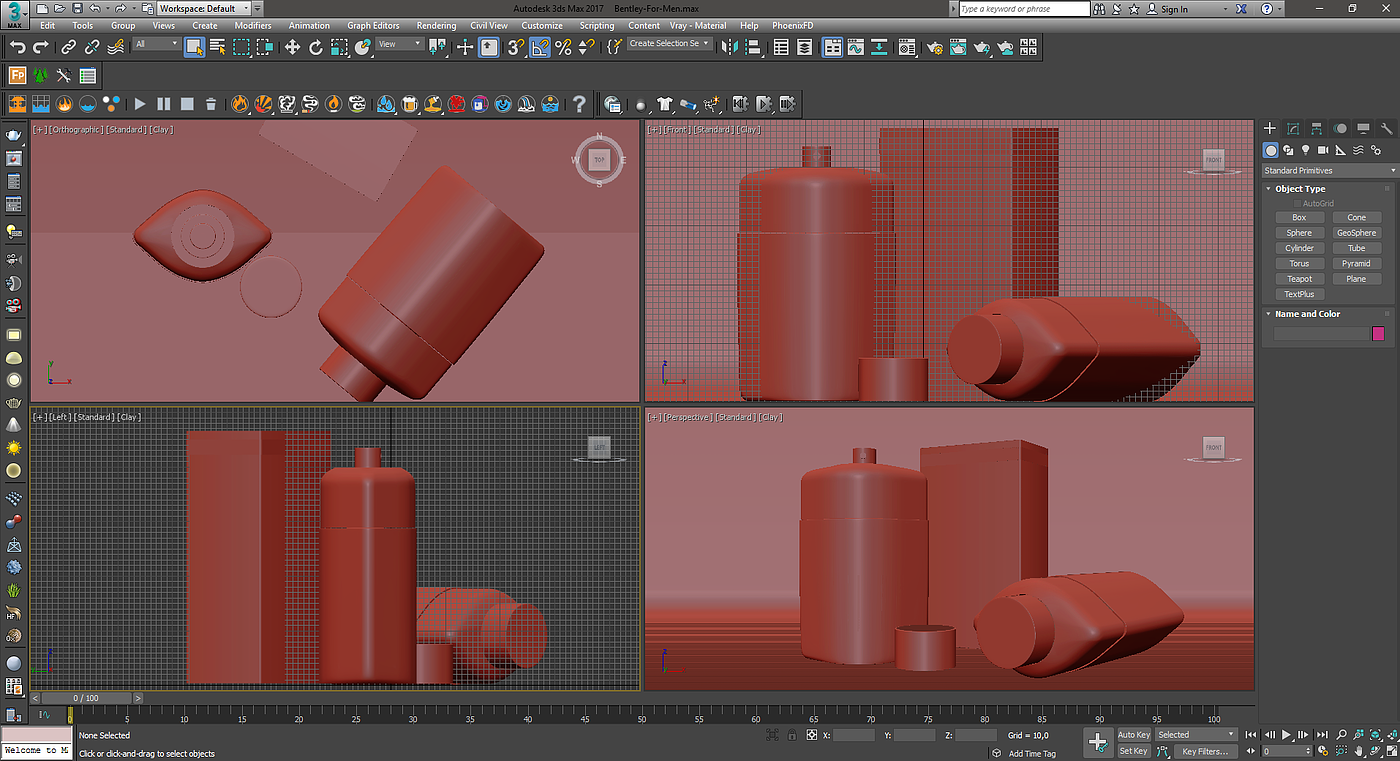Viewport: 1400px width, 761px height.
Task: Collapse the Object Type rollout
Action: click(1299, 189)
